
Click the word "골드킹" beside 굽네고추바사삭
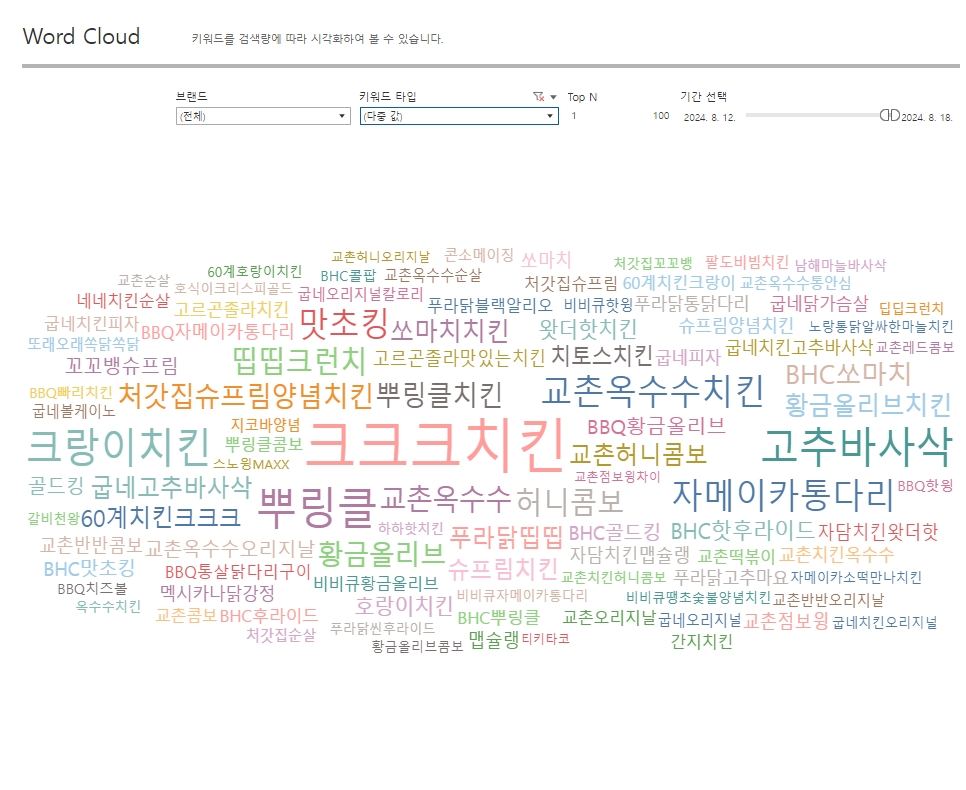tap(56, 486)
